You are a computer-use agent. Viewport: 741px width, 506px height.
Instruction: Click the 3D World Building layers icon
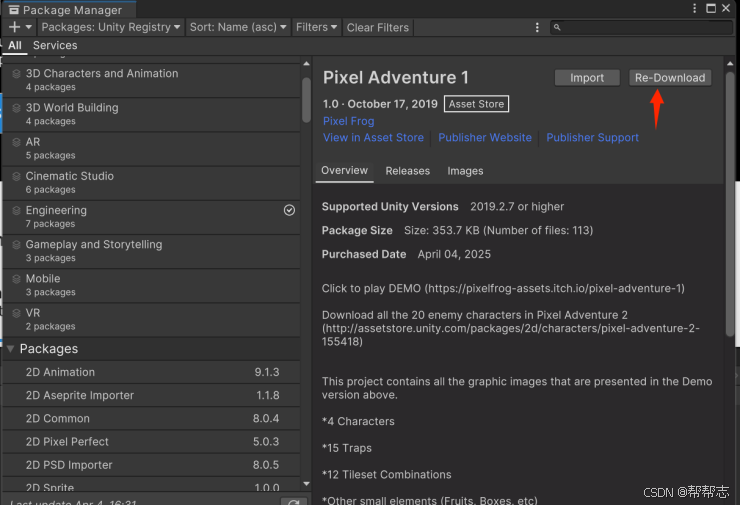click(x=16, y=108)
